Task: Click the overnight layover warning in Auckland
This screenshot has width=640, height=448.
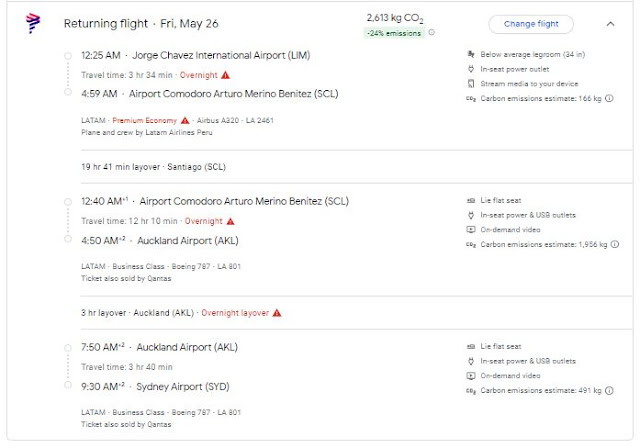Action: (277, 312)
